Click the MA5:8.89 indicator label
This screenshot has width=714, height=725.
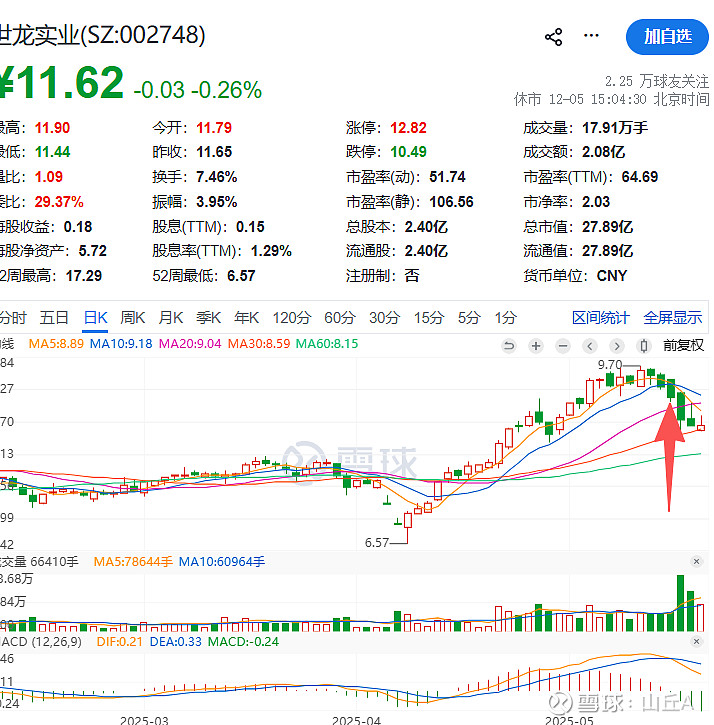(x=56, y=344)
